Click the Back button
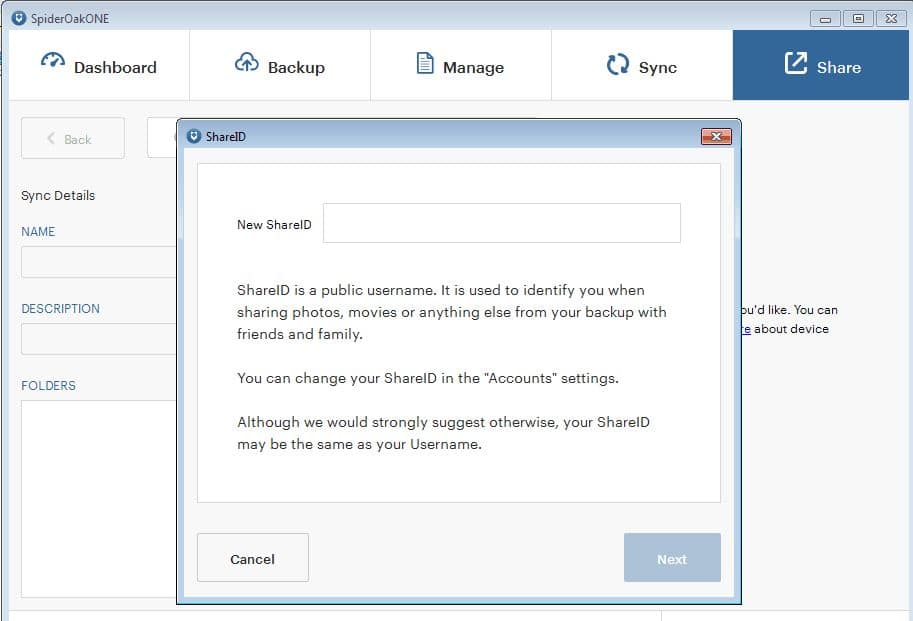 (73, 138)
